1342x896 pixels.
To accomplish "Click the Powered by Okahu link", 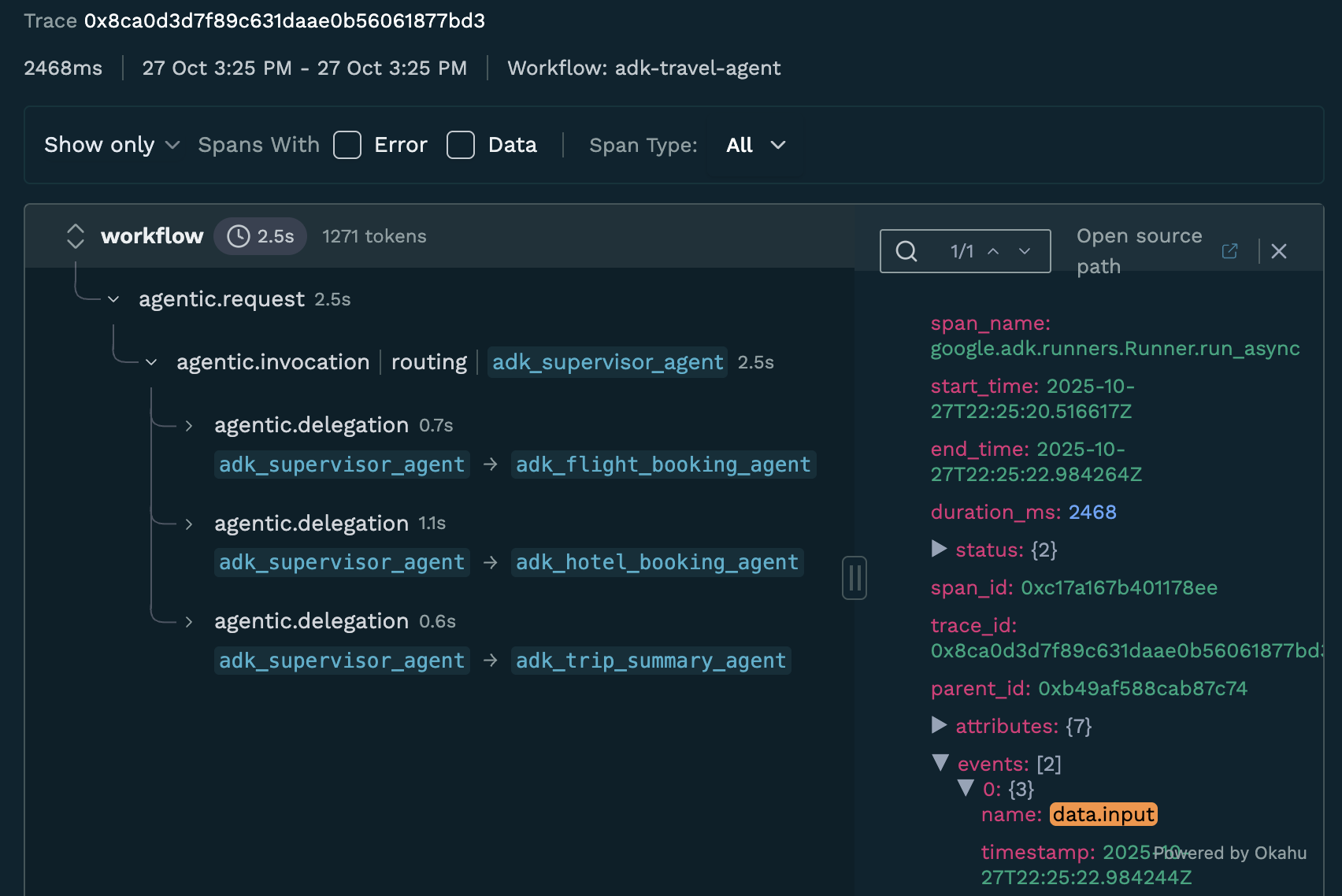I will tap(1231, 853).
